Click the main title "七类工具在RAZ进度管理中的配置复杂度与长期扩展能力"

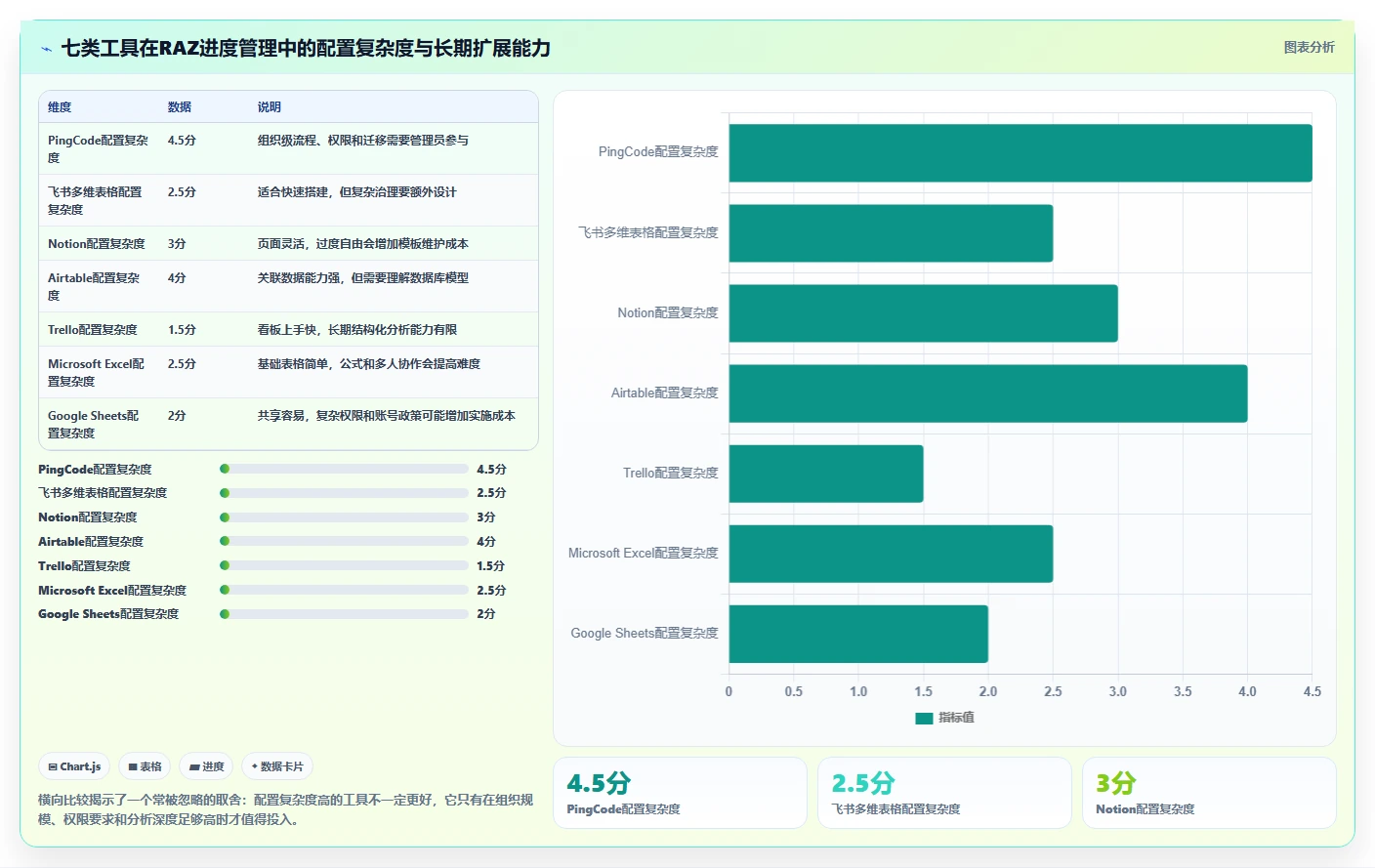pyautogui.click(x=306, y=49)
